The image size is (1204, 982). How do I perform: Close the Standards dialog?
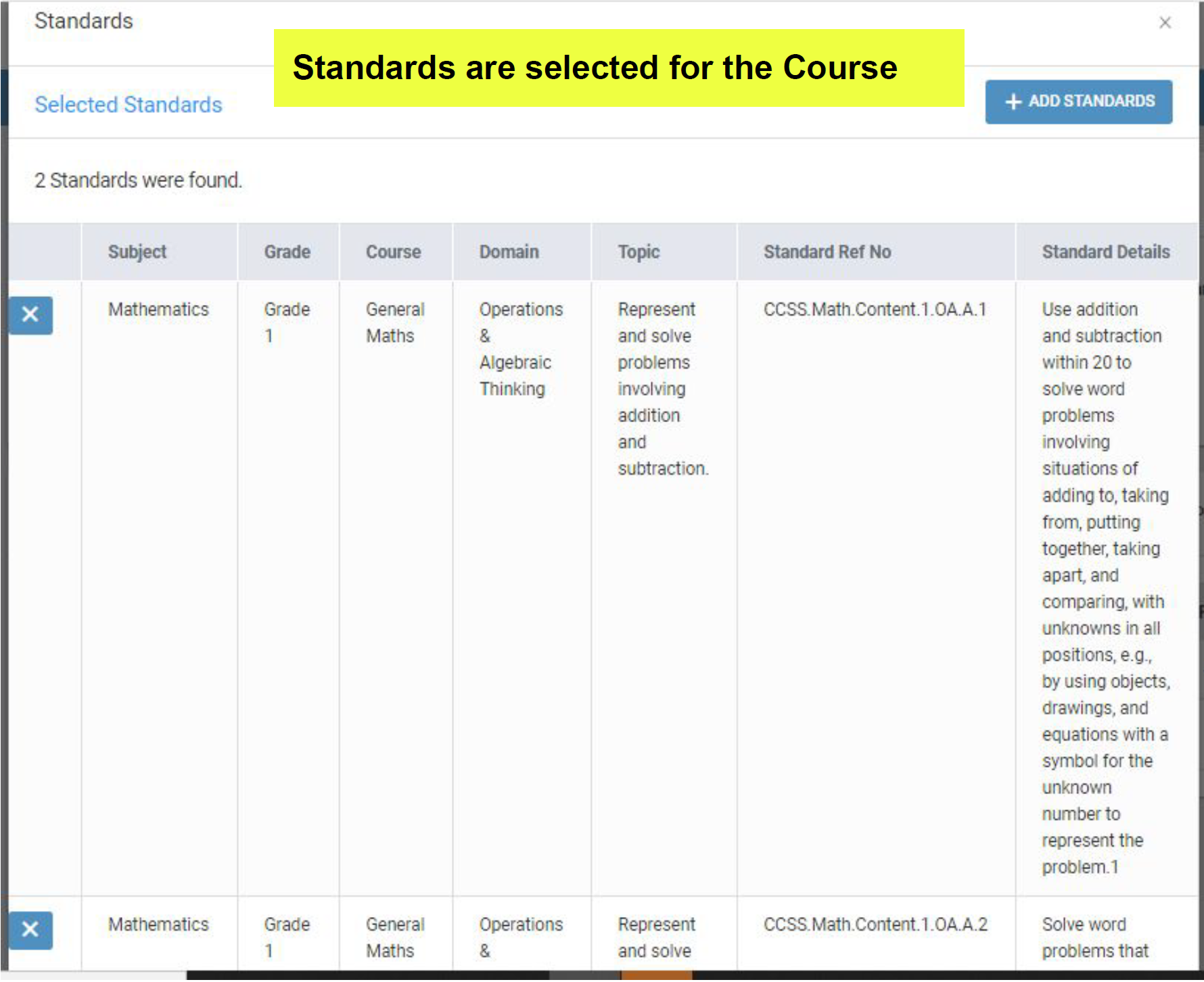(1165, 23)
